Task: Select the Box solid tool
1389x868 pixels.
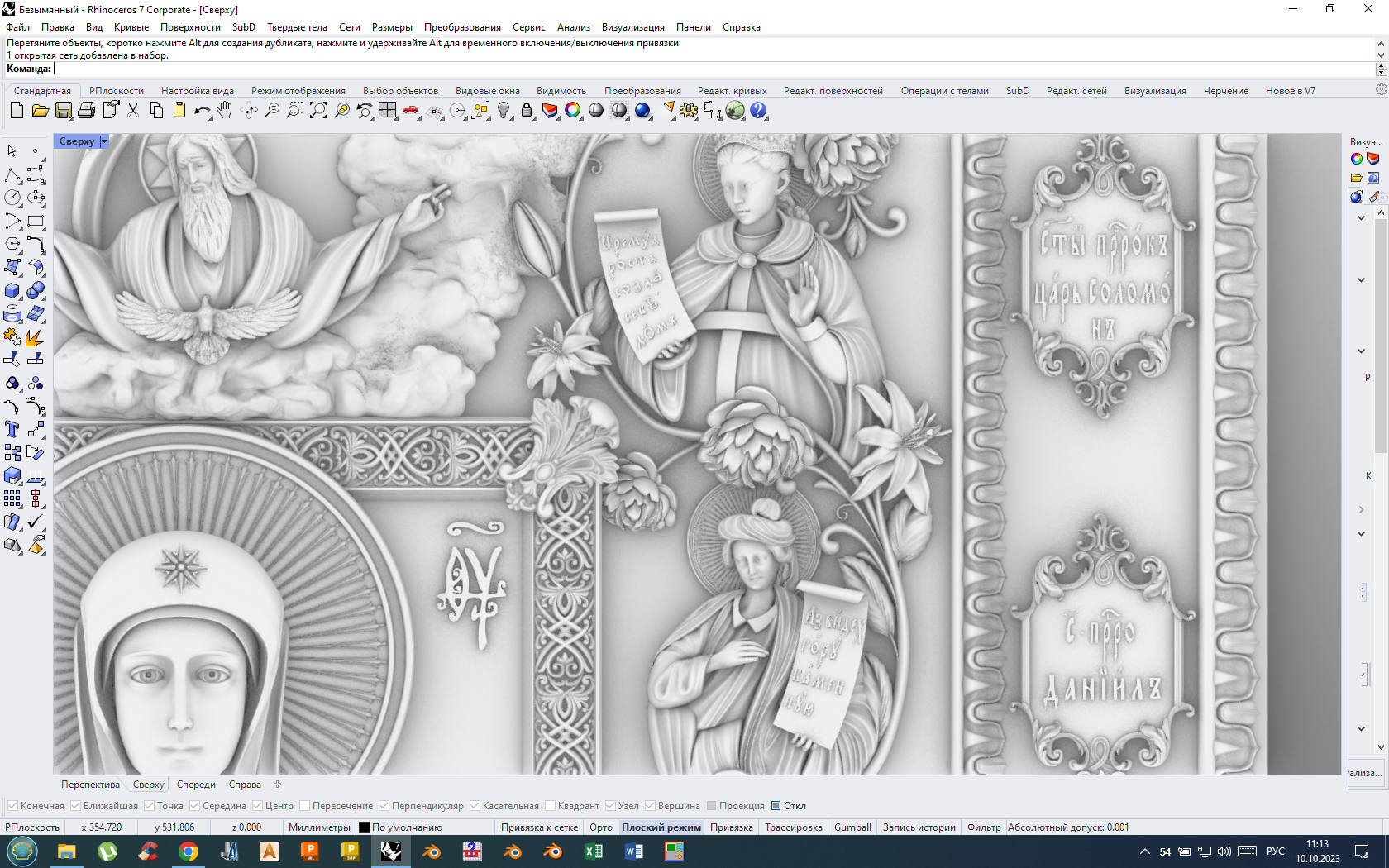Action: pyautogui.click(x=12, y=290)
